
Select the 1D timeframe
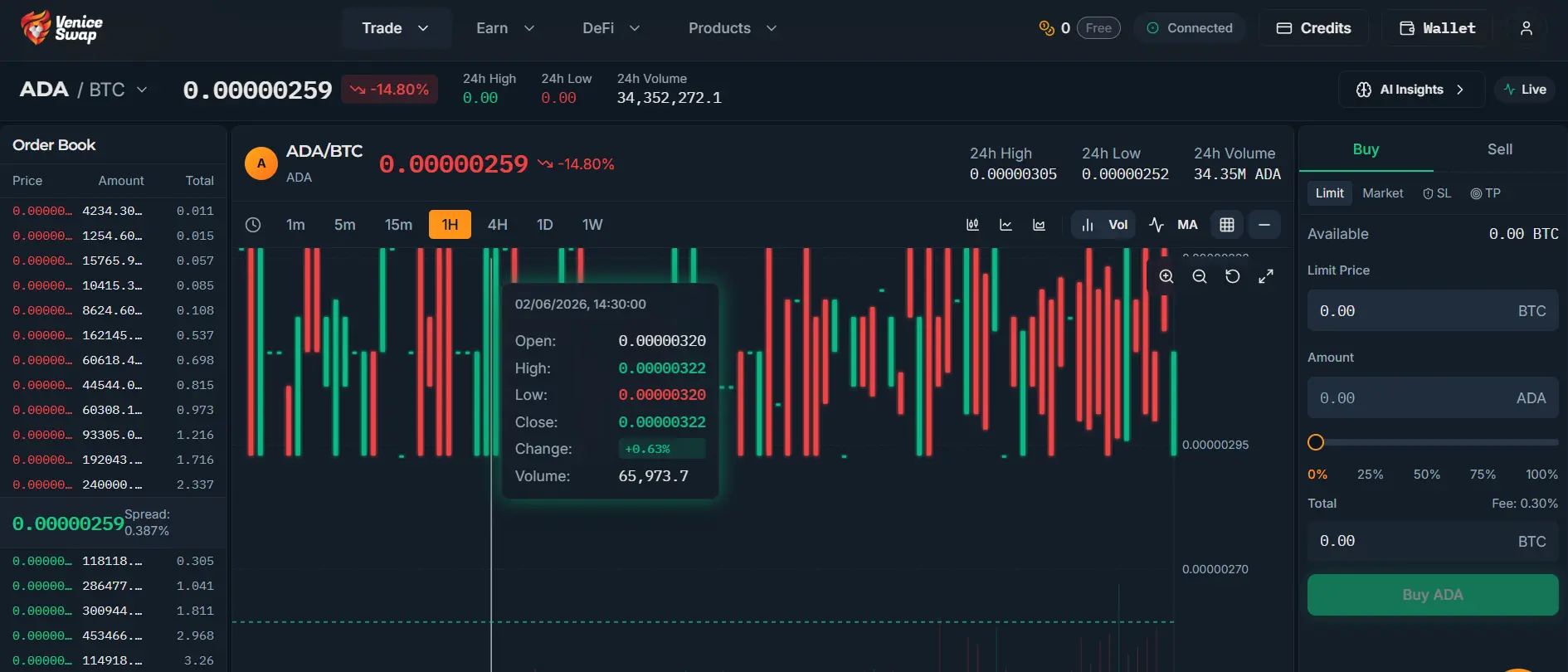tap(545, 225)
